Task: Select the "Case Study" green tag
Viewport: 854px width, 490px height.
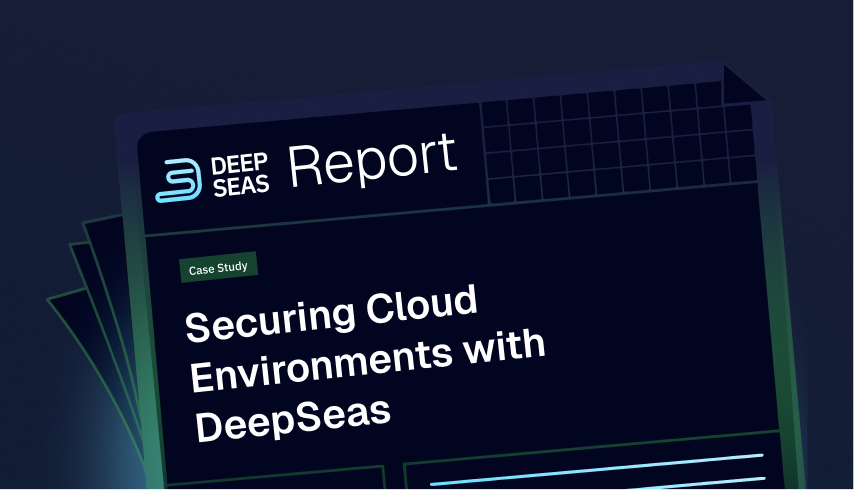Action: (x=218, y=267)
